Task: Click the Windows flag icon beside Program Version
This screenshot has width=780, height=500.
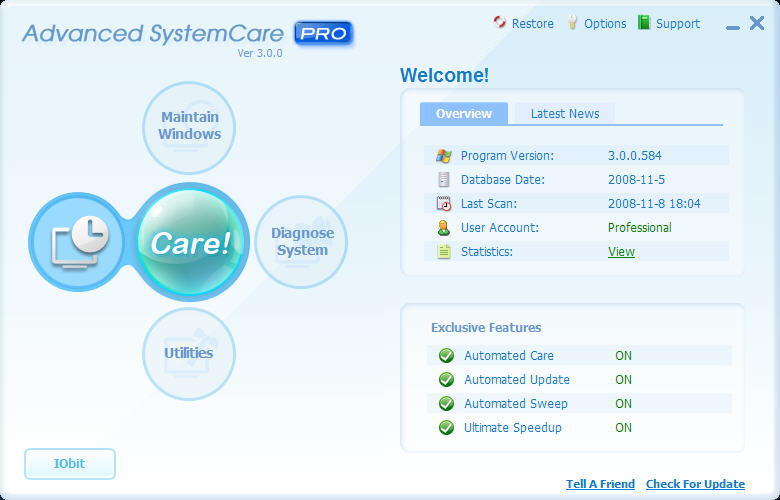Action: click(443, 156)
